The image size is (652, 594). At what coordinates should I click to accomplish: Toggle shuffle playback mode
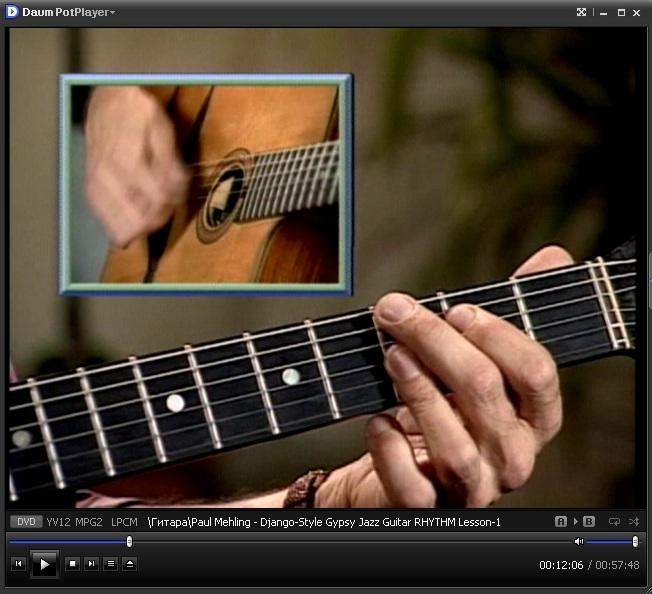633,521
